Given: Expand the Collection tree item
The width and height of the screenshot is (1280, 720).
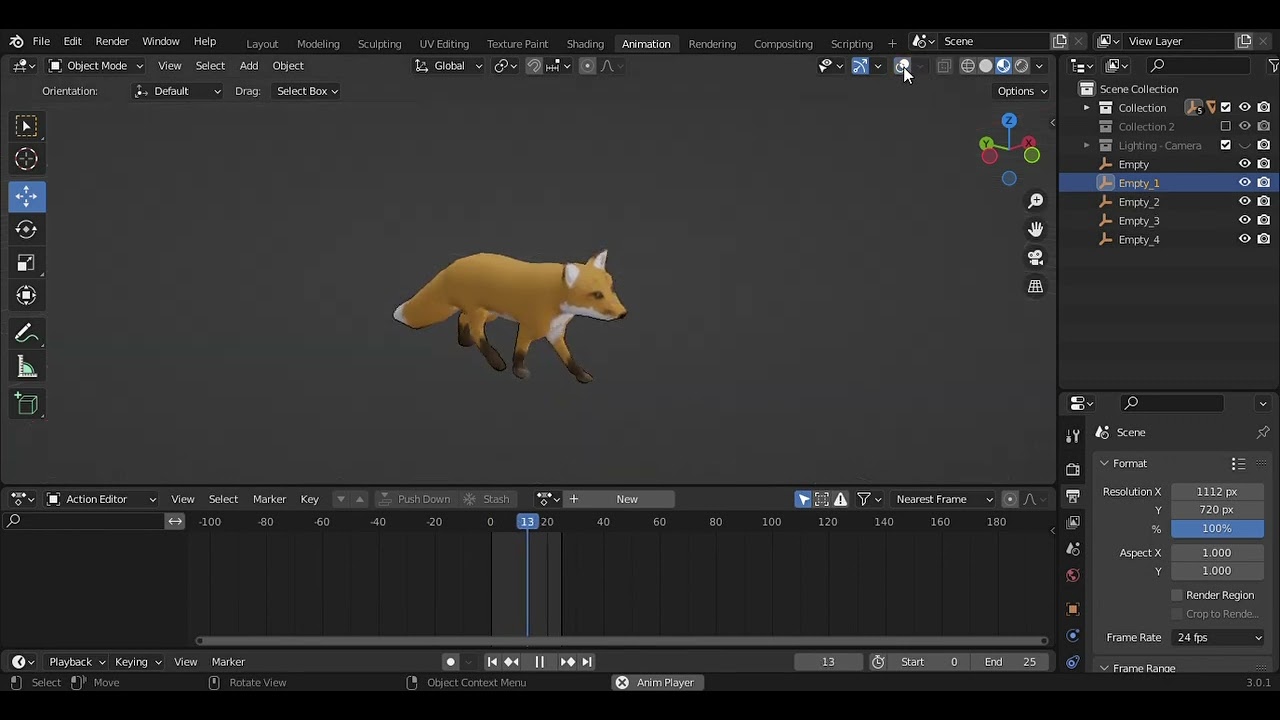Looking at the screenshot, I should pyautogui.click(x=1087, y=108).
